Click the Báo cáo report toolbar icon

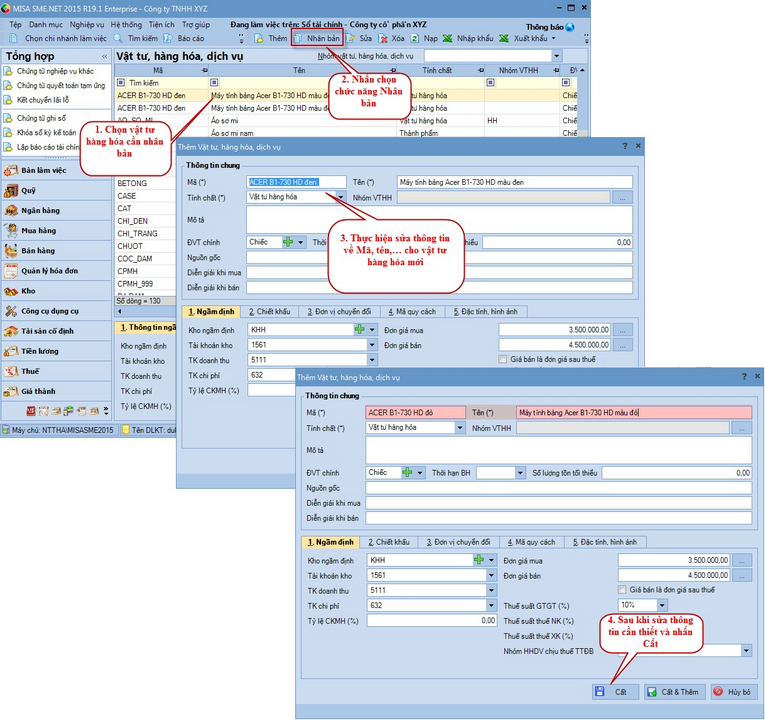tap(168, 38)
